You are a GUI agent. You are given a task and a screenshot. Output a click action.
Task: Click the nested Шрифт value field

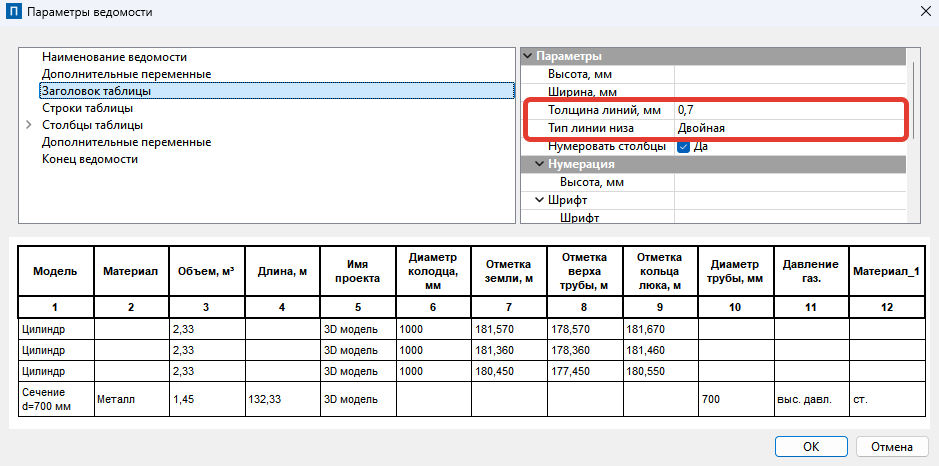tap(790, 218)
